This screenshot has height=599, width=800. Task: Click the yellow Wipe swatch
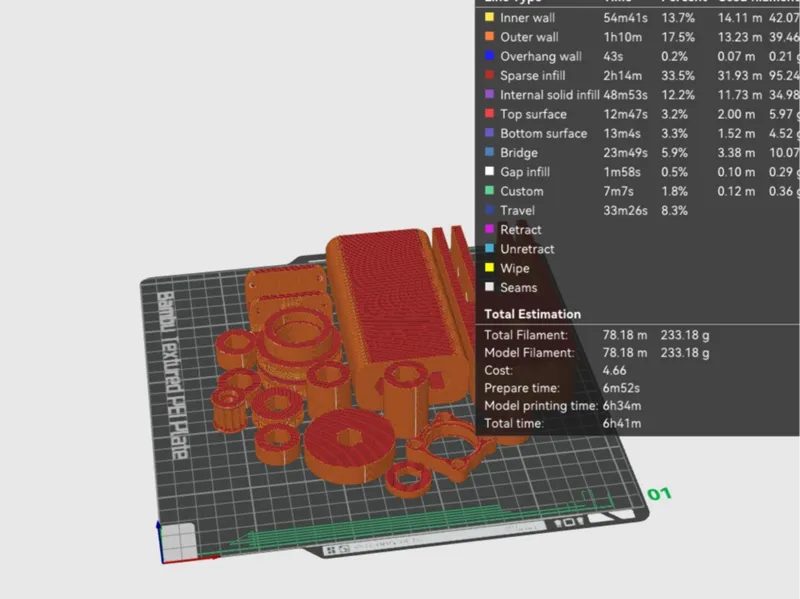pos(489,267)
